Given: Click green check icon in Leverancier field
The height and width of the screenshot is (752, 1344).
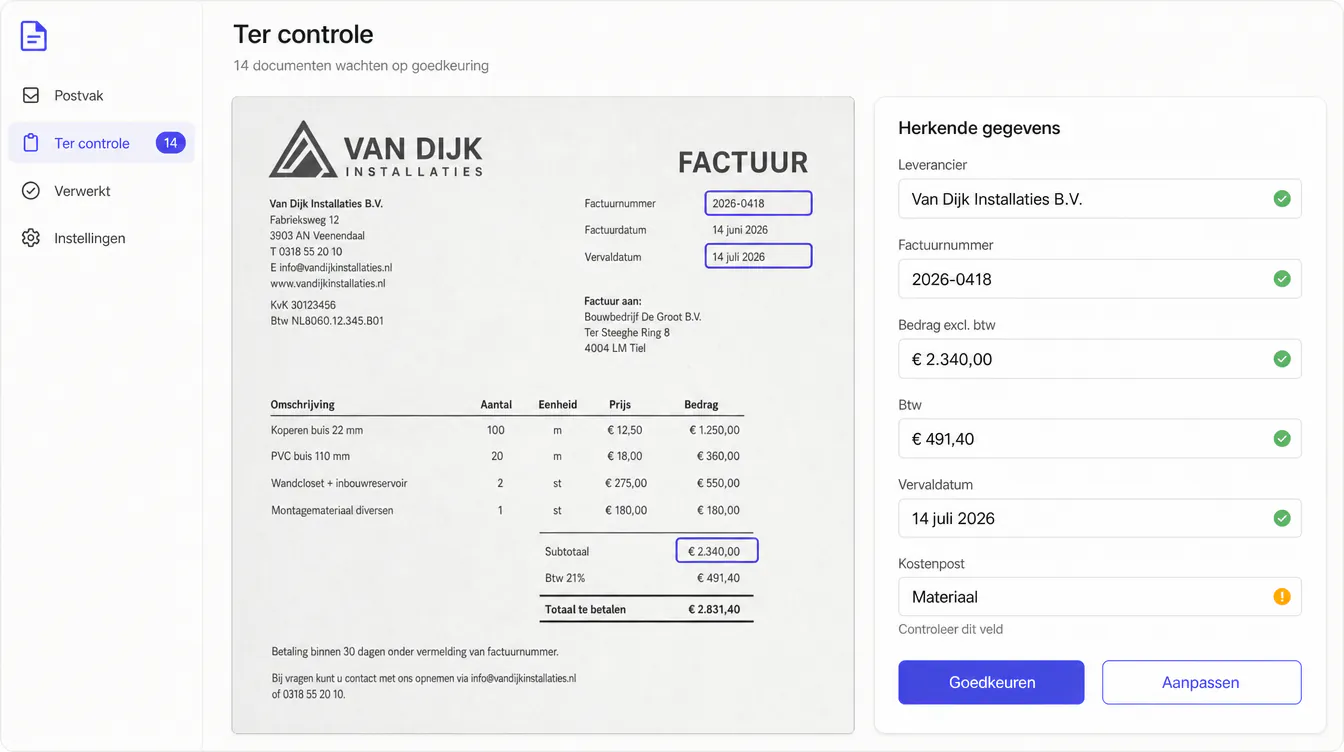Looking at the screenshot, I should pos(1282,199).
